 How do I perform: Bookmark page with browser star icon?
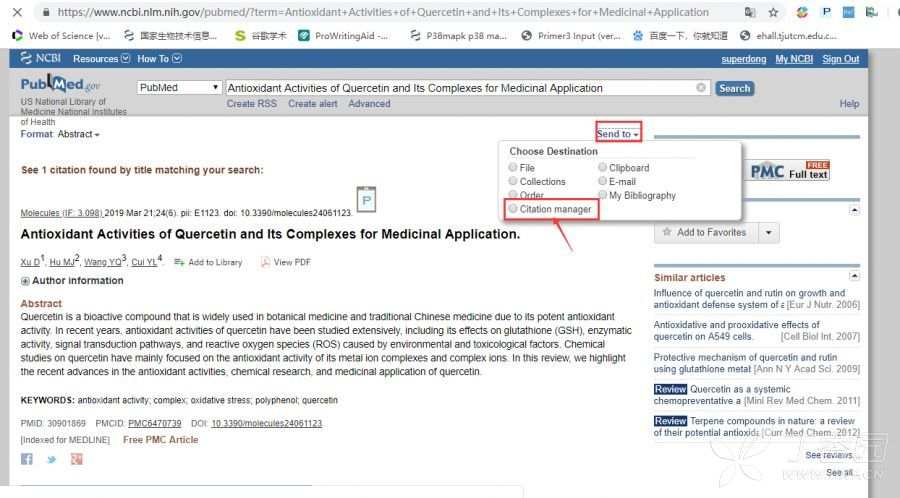click(773, 13)
